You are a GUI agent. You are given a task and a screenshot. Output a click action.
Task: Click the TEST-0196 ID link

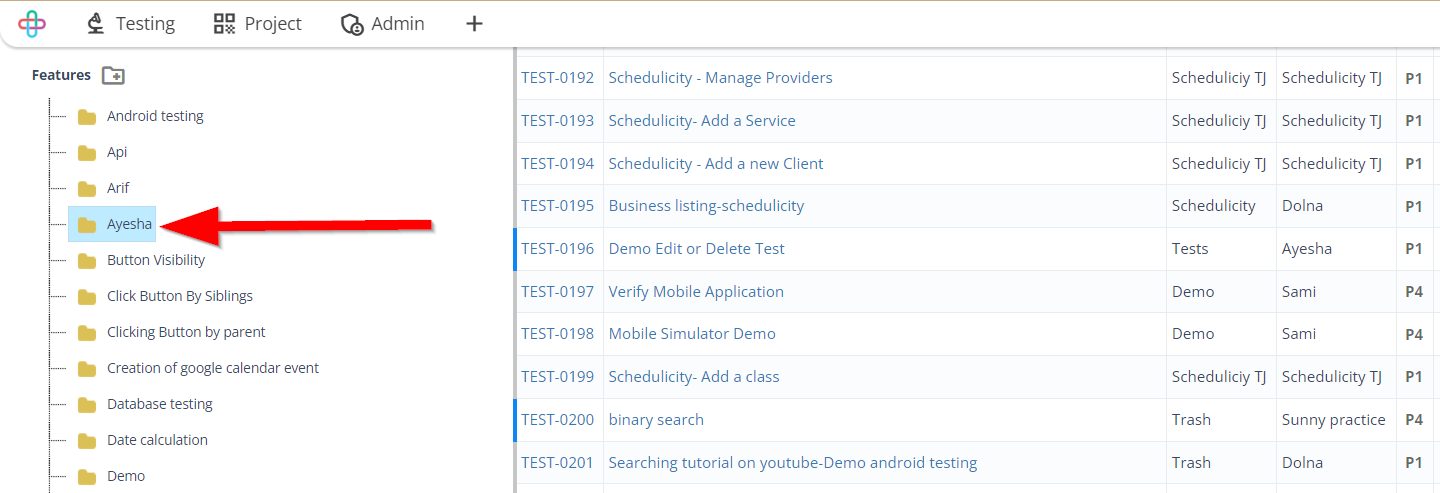pos(557,249)
